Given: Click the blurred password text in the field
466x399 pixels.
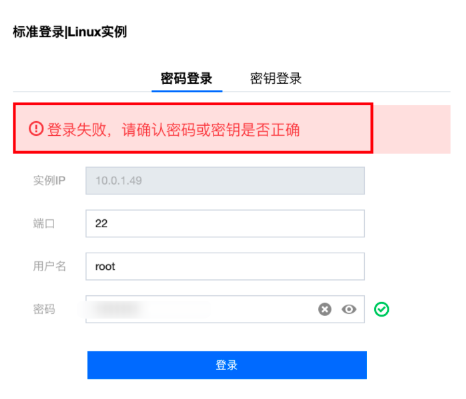Looking at the screenshot, I should click(117, 309).
